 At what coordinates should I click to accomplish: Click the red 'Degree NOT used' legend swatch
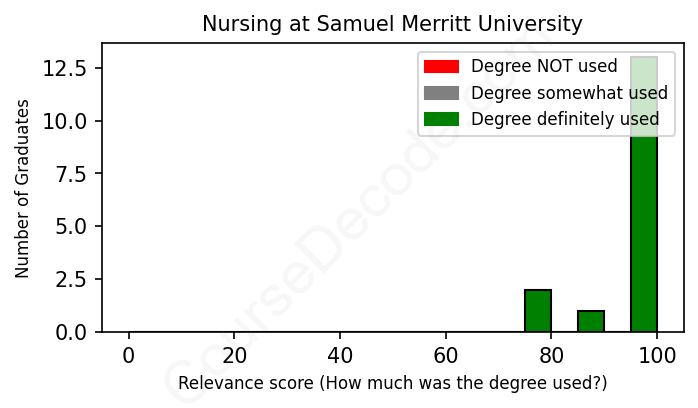[441, 67]
